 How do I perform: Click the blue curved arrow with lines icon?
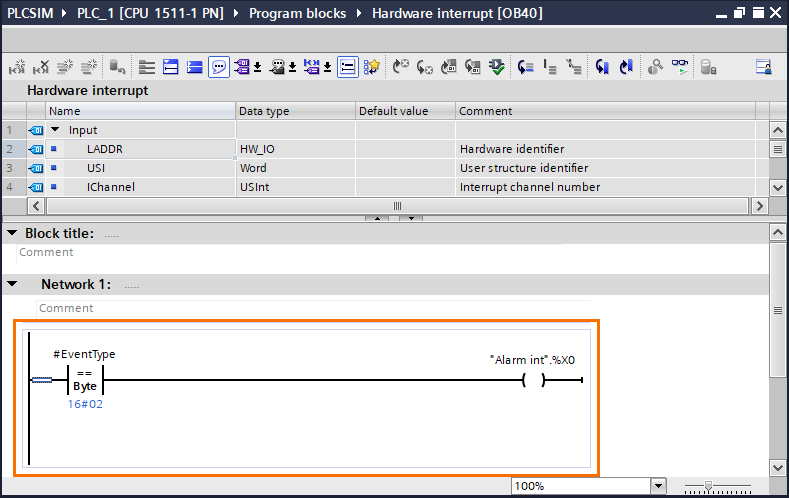click(525, 67)
